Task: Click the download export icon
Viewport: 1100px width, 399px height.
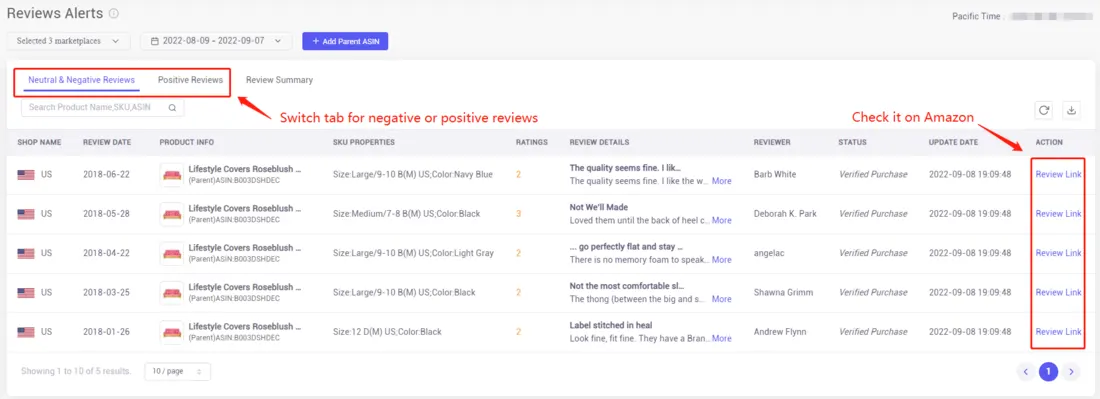Action: pos(1071,110)
